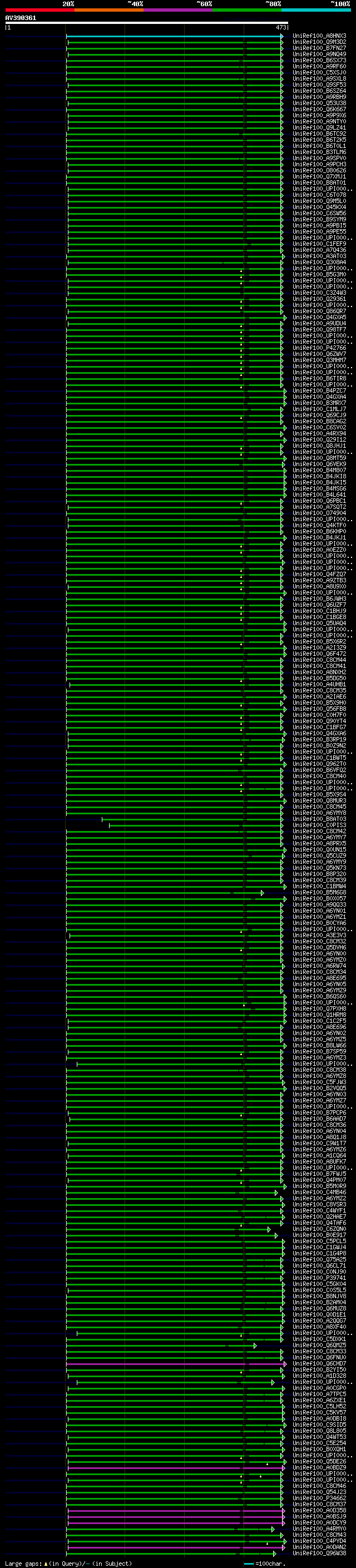Select hit label UniRef100_C1FEF9
Image resolution: width=356 pixels, height=1568 pixels.
[319, 244]
